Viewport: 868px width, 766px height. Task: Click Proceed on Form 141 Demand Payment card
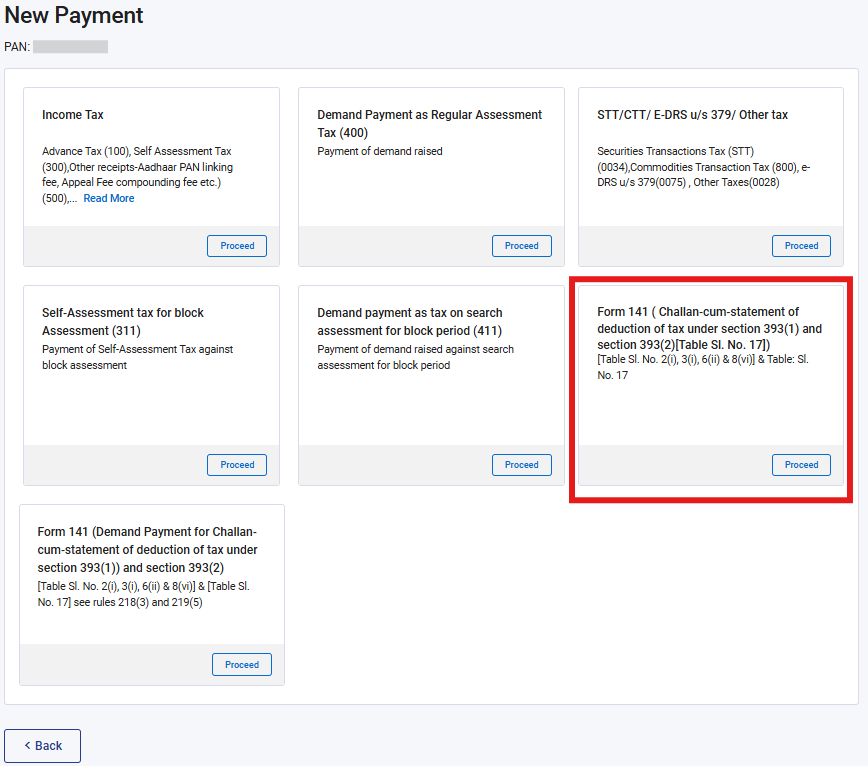click(242, 664)
